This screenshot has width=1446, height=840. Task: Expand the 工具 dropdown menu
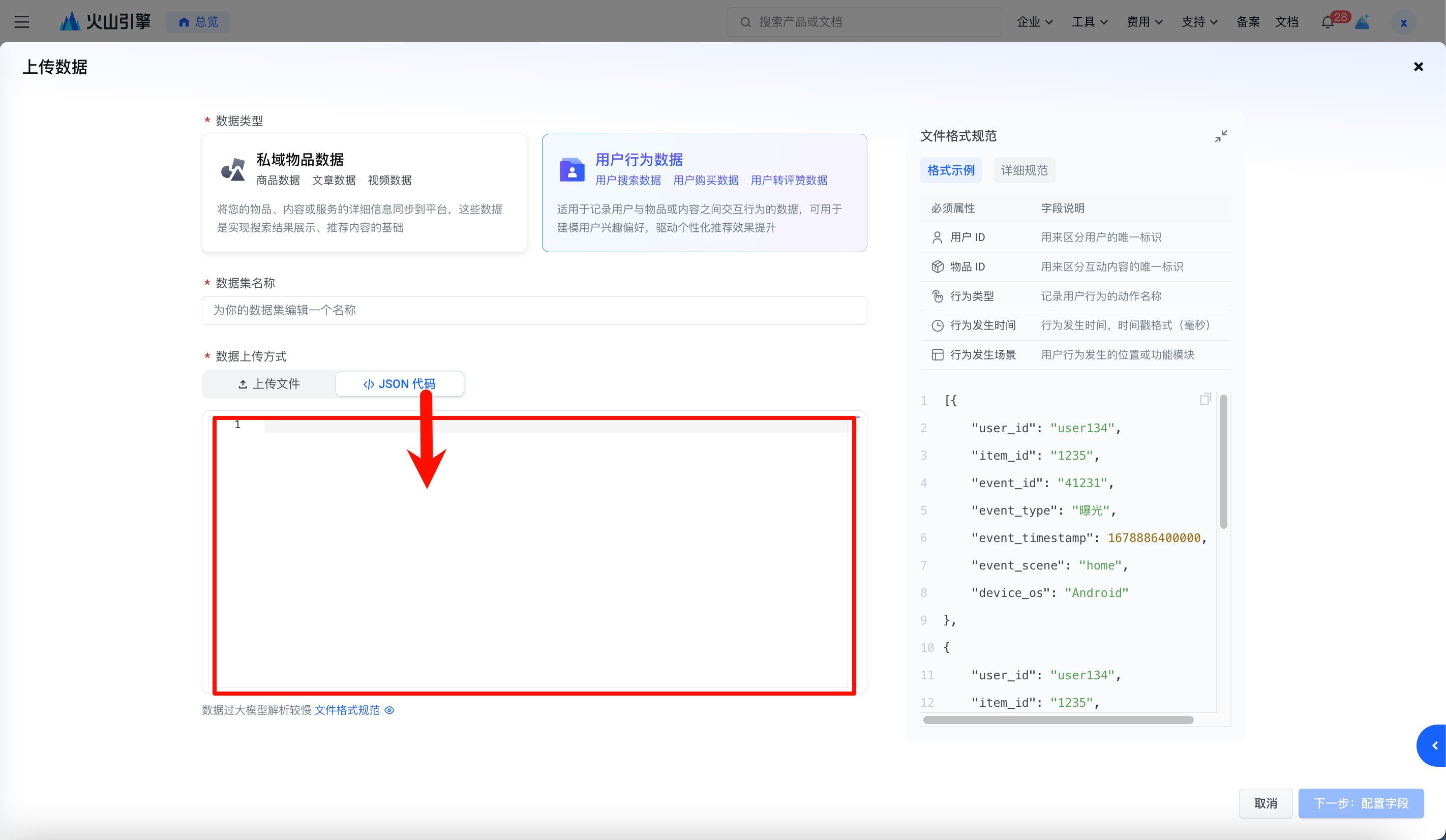click(x=1089, y=22)
